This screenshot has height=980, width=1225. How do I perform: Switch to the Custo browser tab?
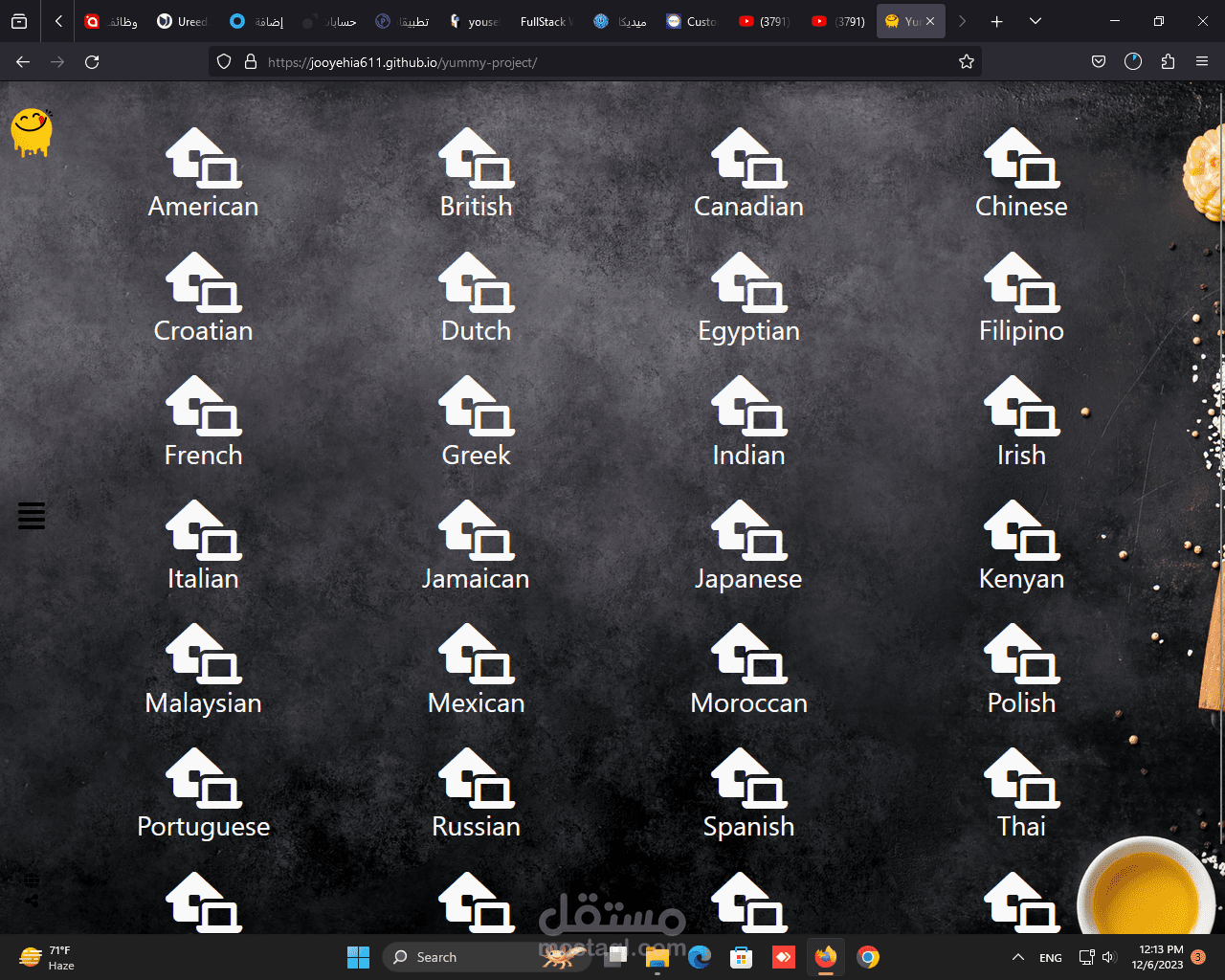click(692, 21)
